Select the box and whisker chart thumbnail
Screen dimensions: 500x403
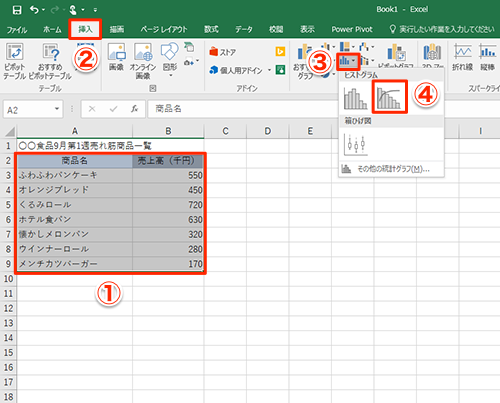356,145
